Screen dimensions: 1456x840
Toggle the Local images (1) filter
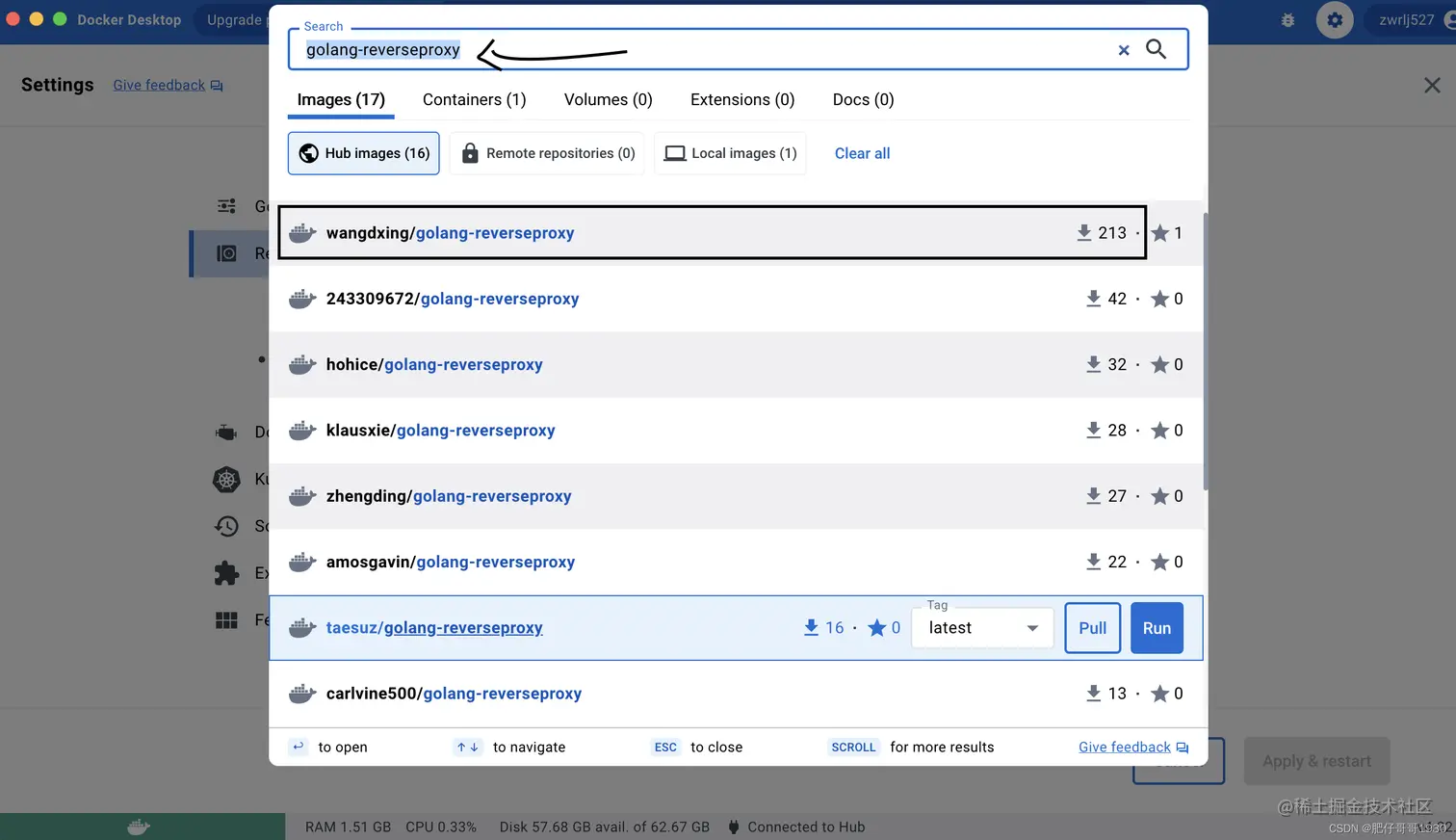coord(731,153)
